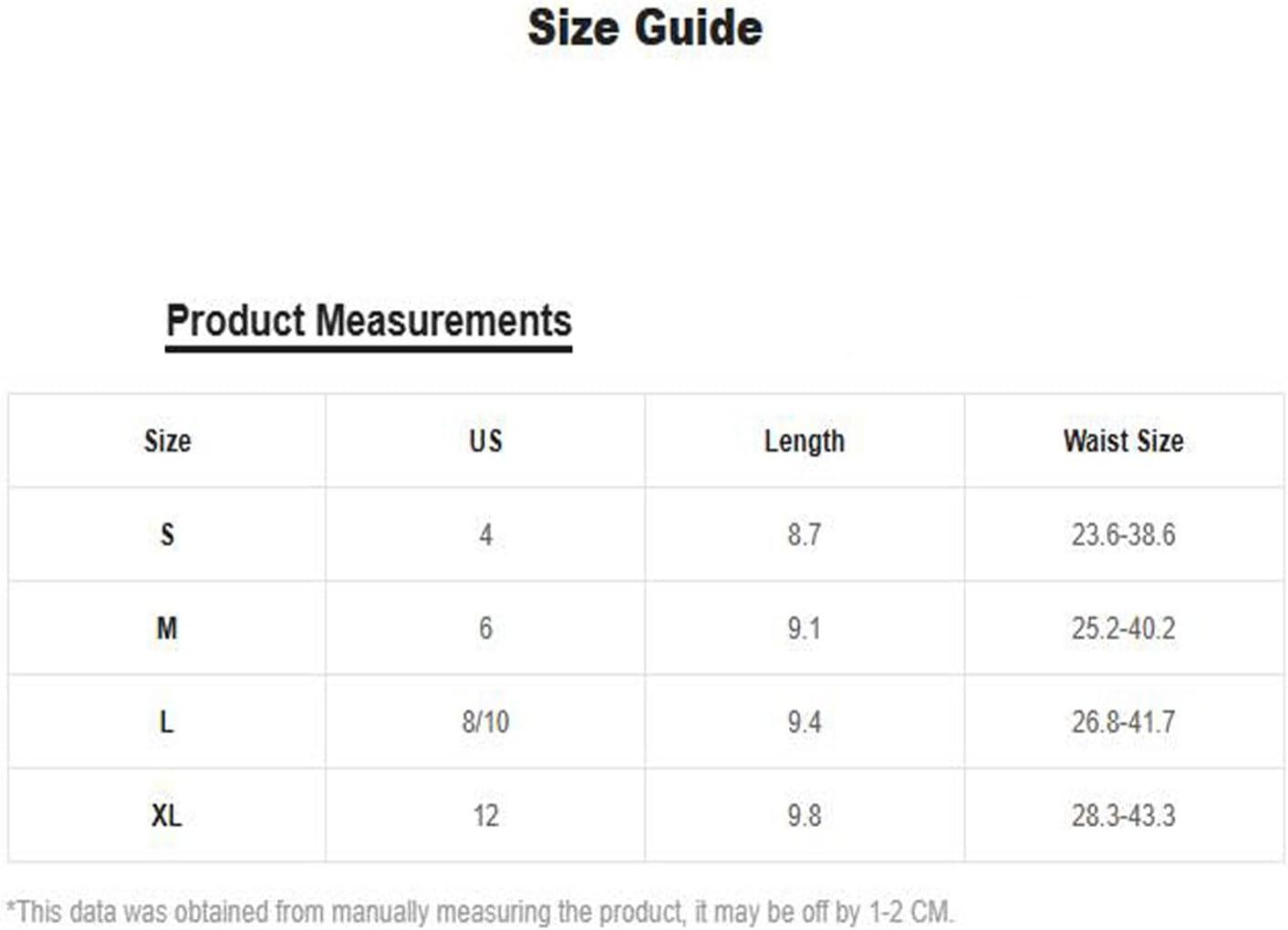This screenshot has width=1288, height=930.
Task: Click the Size Guide title
Action: click(645, 27)
